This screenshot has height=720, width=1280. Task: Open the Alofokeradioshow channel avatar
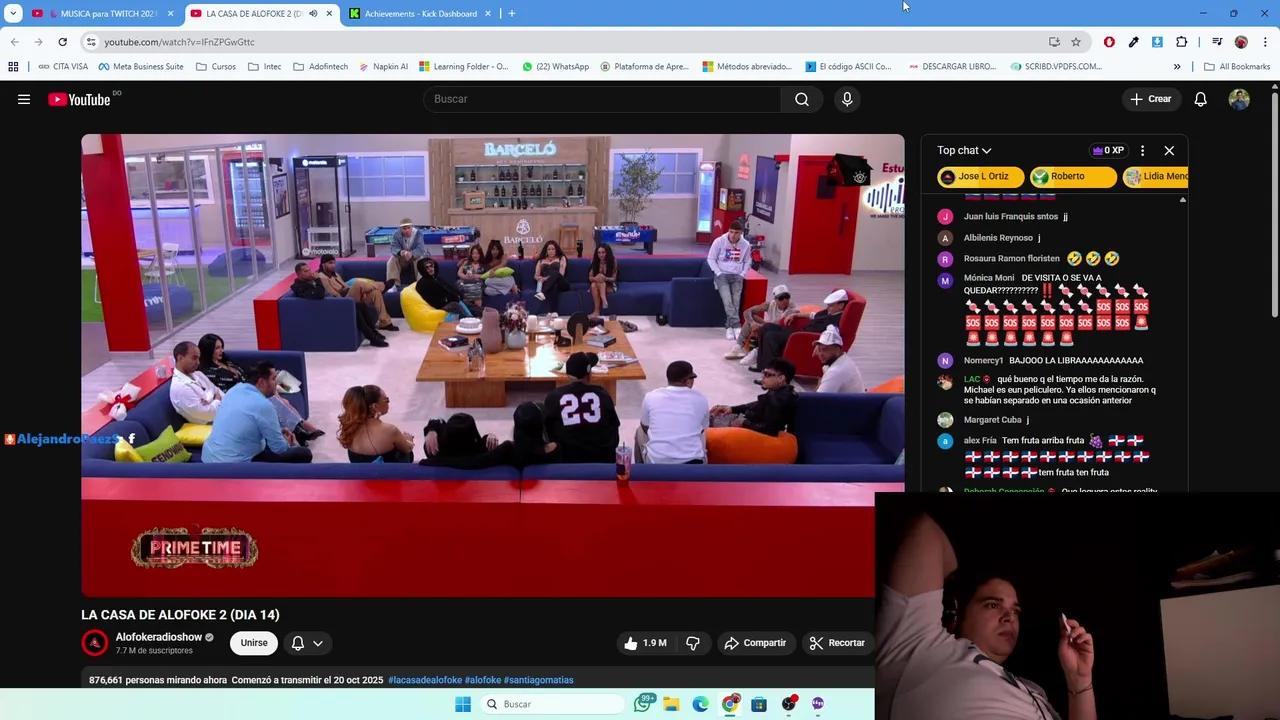[x=95, y=643]
